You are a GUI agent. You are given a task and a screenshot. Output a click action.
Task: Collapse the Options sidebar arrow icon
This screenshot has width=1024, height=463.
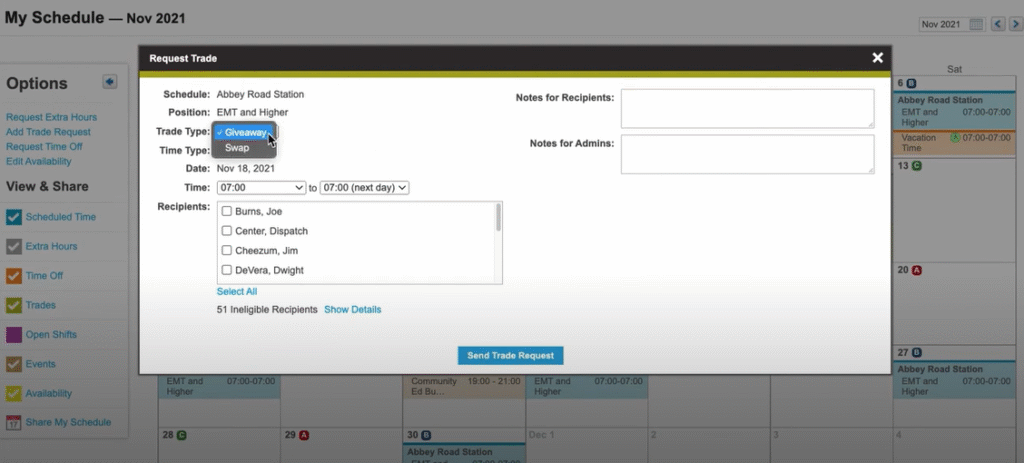(x=110, y=82)
